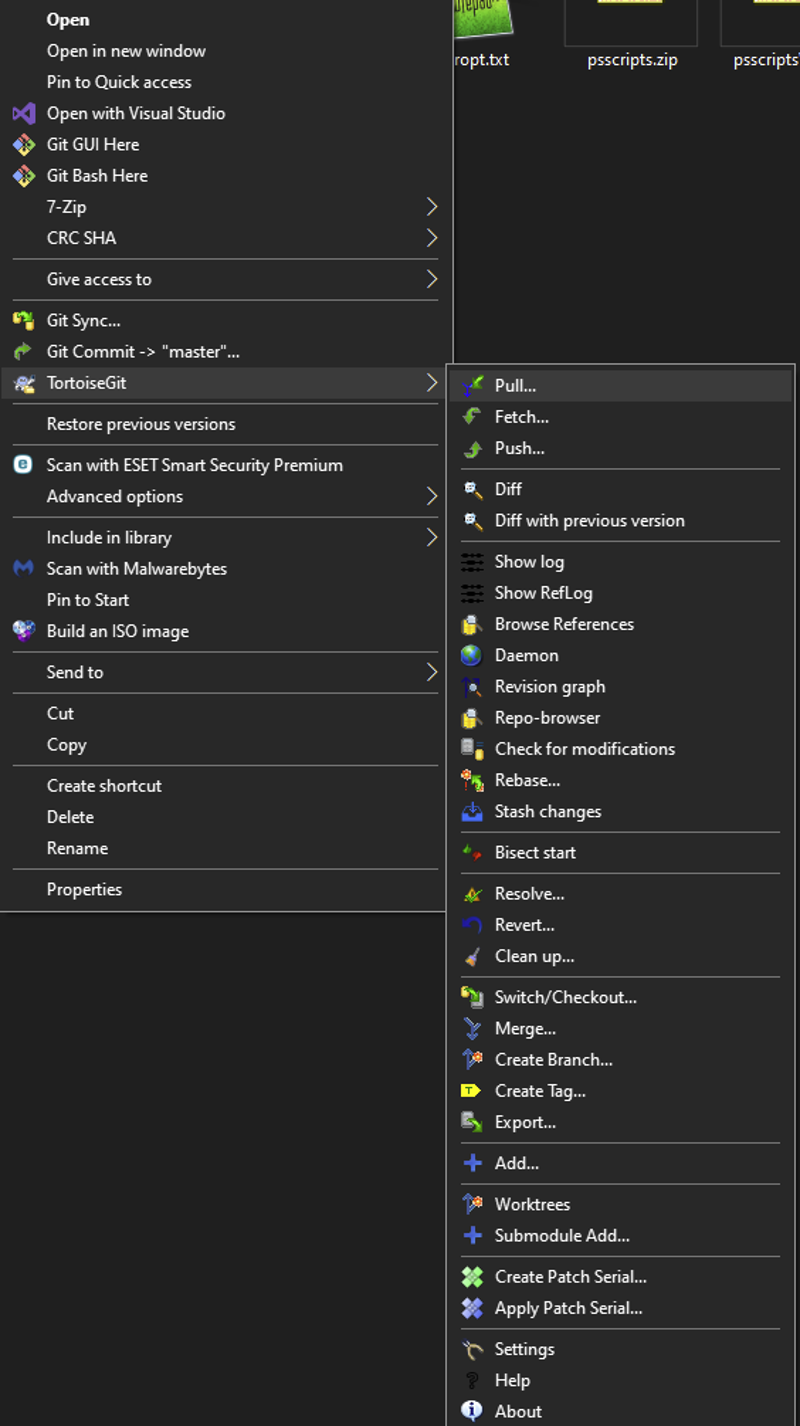Click the Switch/Checkout icon
Viewport: 800px width, 1426px height.
[x=472, y=997]
